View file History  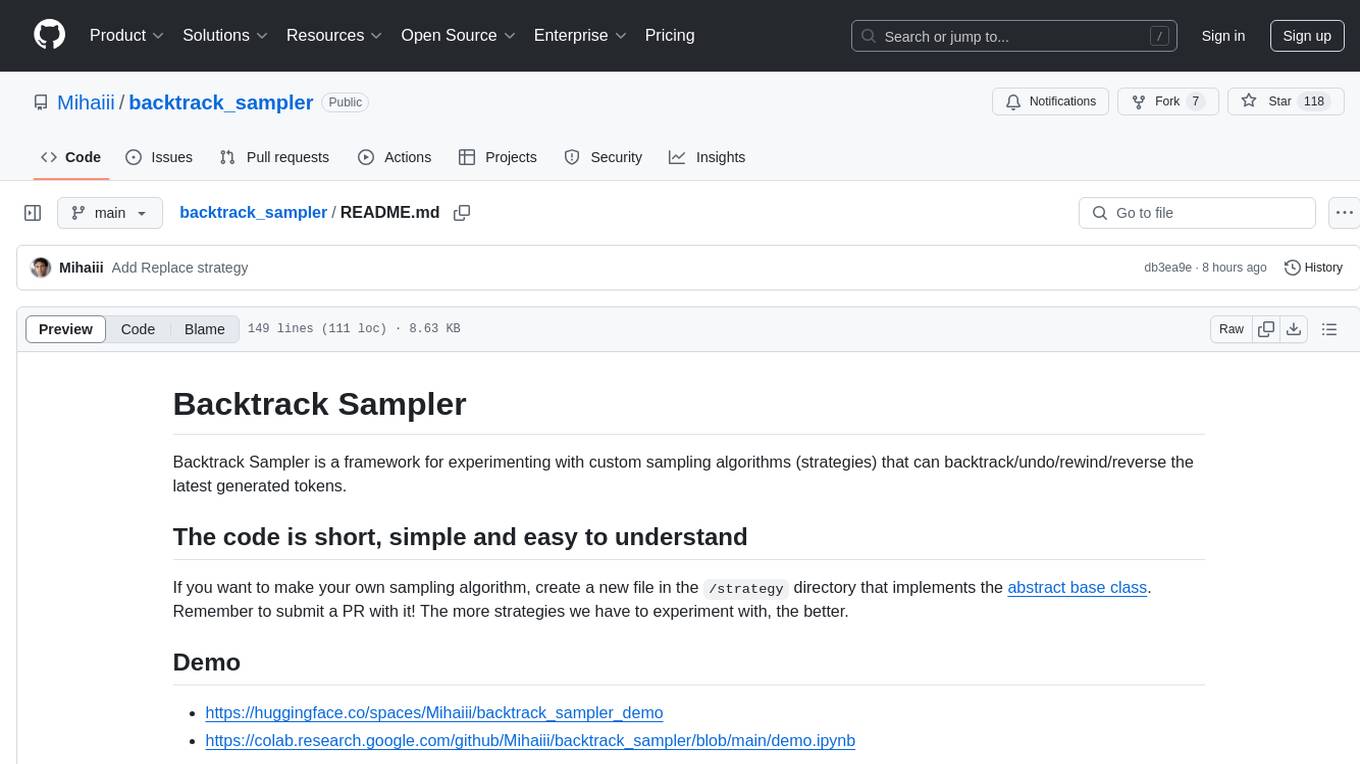[1313, 267]
